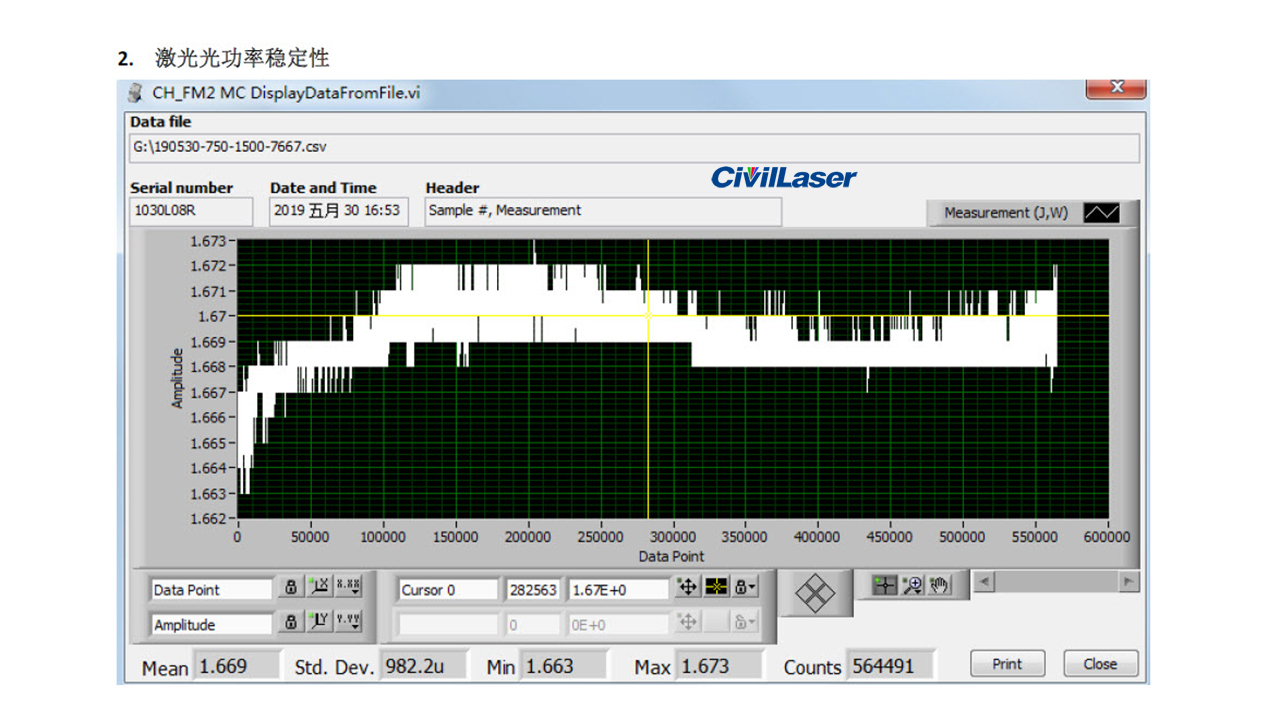The width and height of the screenshot is (1280, 721).
Task: Click the Measurement (J,W) plot line swatch
Action: coord(1102,213)
